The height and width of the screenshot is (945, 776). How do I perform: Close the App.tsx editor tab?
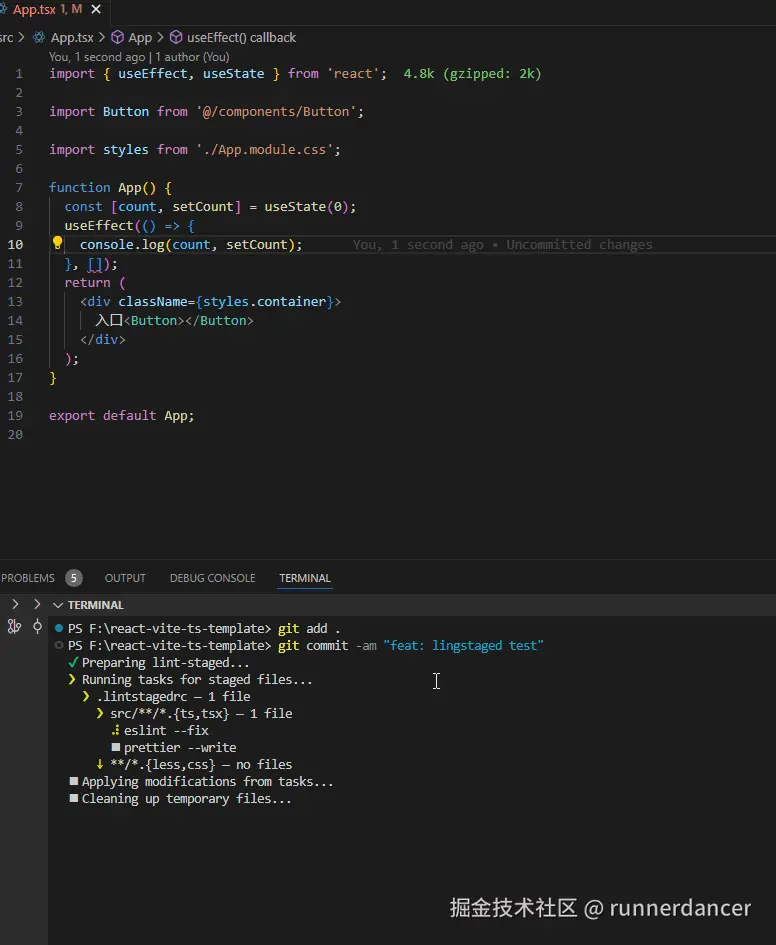pos(96,10)
